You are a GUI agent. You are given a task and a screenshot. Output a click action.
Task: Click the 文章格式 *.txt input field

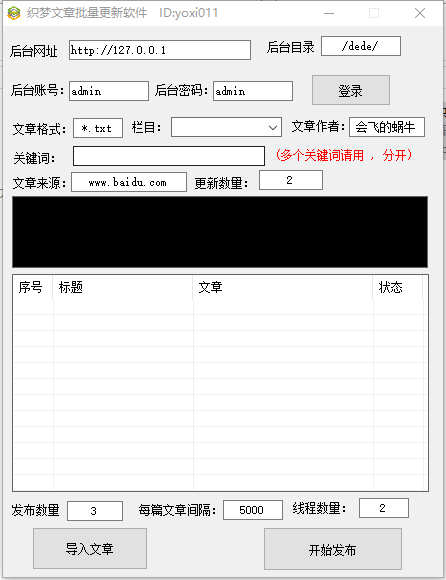98,128
